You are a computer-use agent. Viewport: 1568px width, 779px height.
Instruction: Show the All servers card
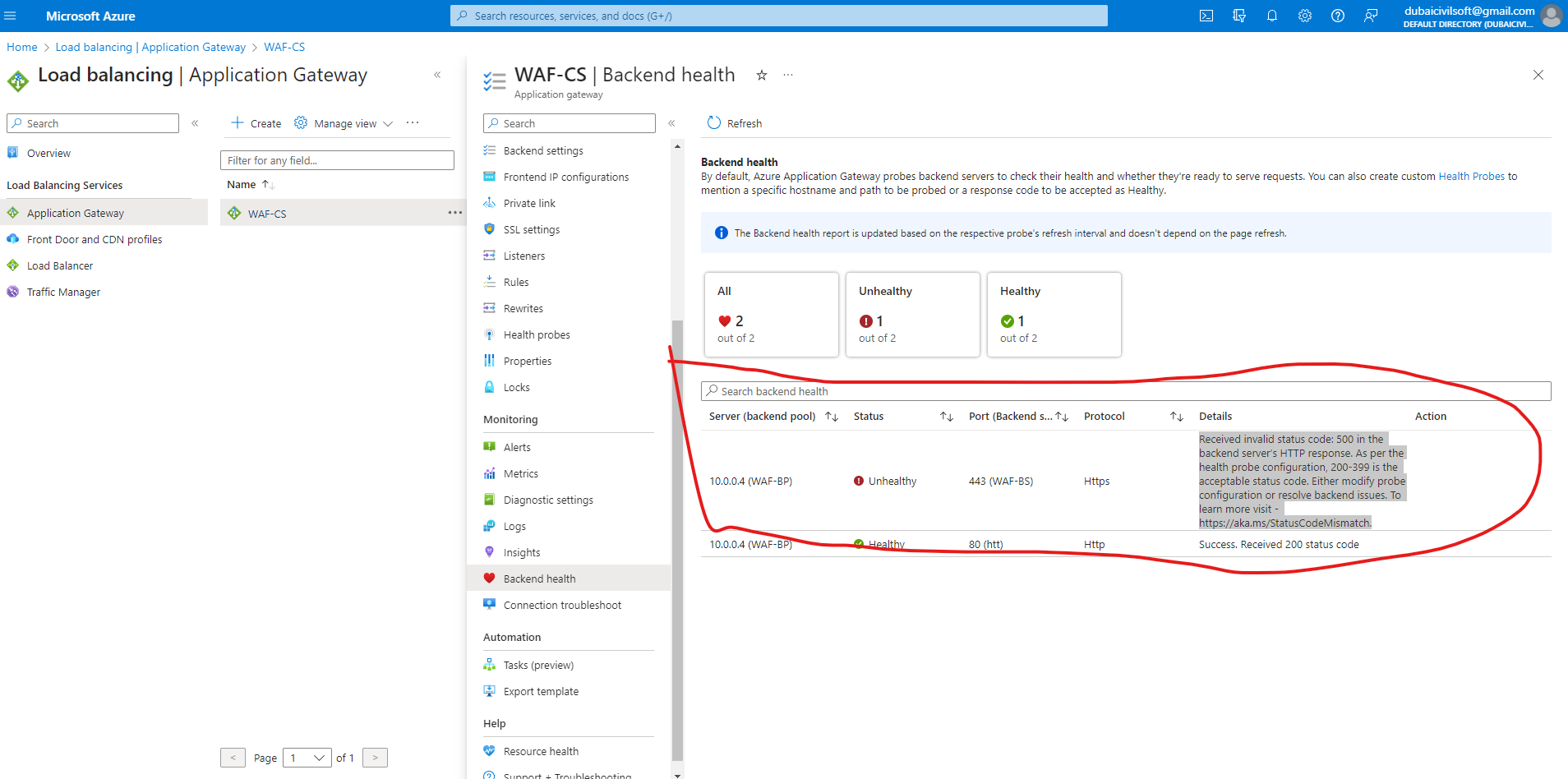click(772, 315)
